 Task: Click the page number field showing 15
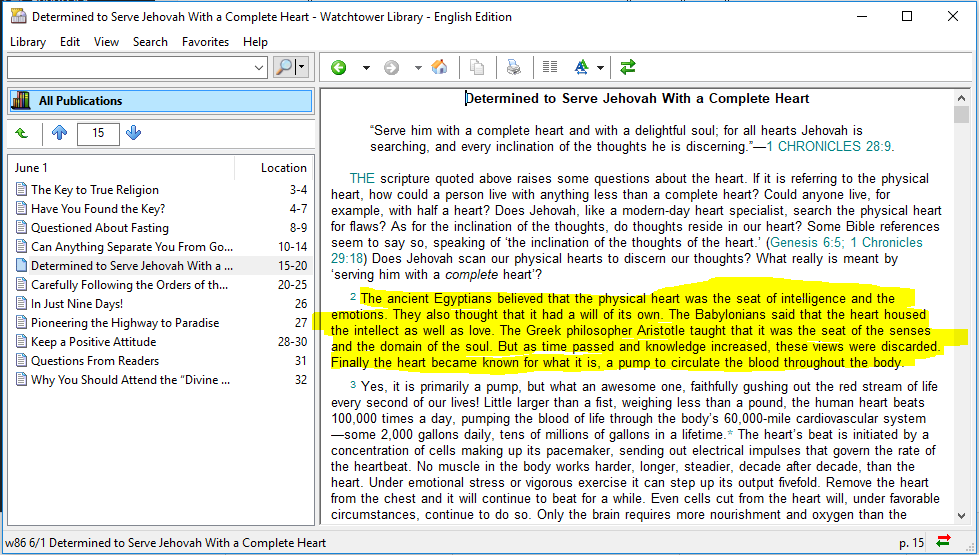[97, 133]
